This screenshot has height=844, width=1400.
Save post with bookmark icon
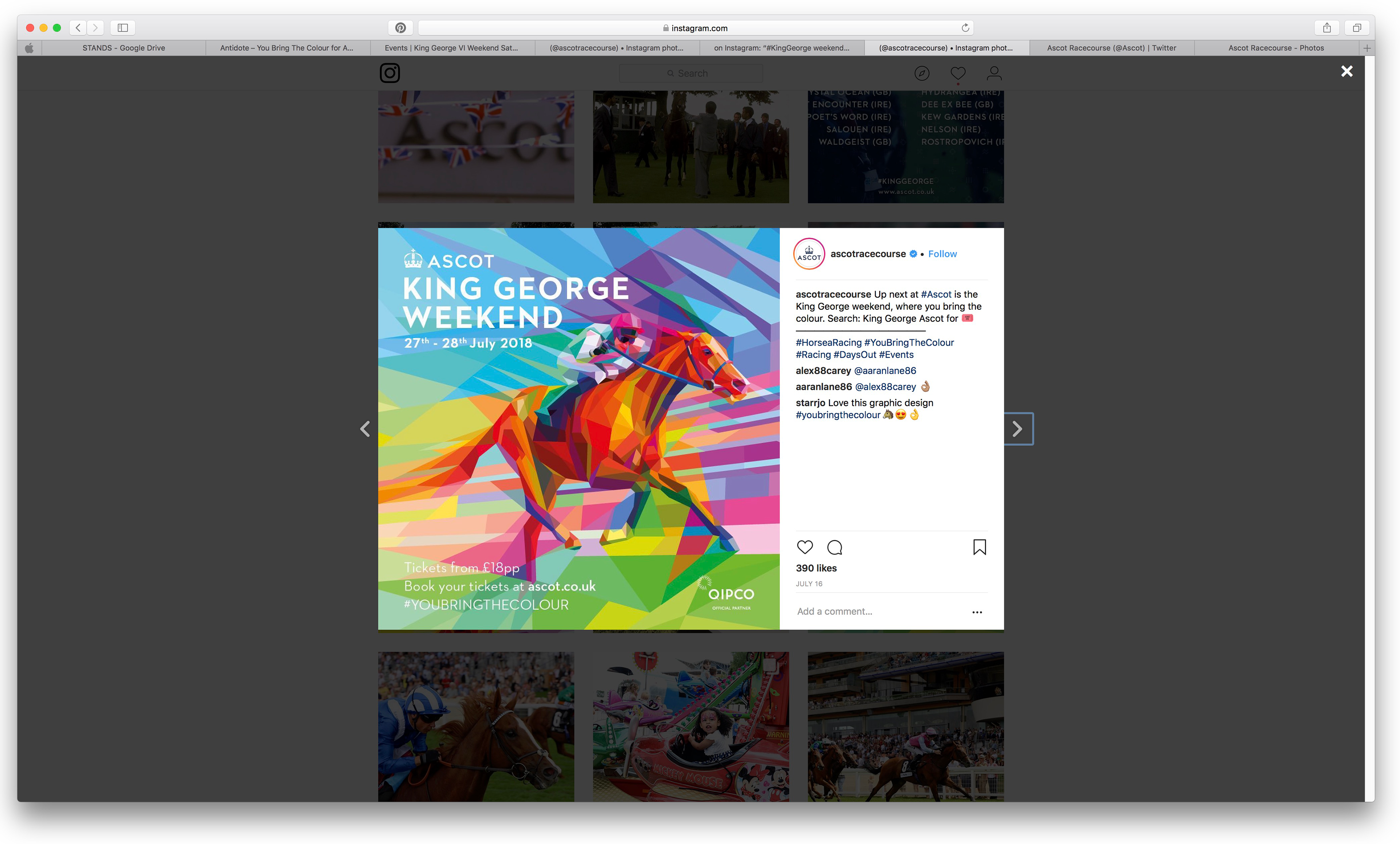(x=980, y=547)
